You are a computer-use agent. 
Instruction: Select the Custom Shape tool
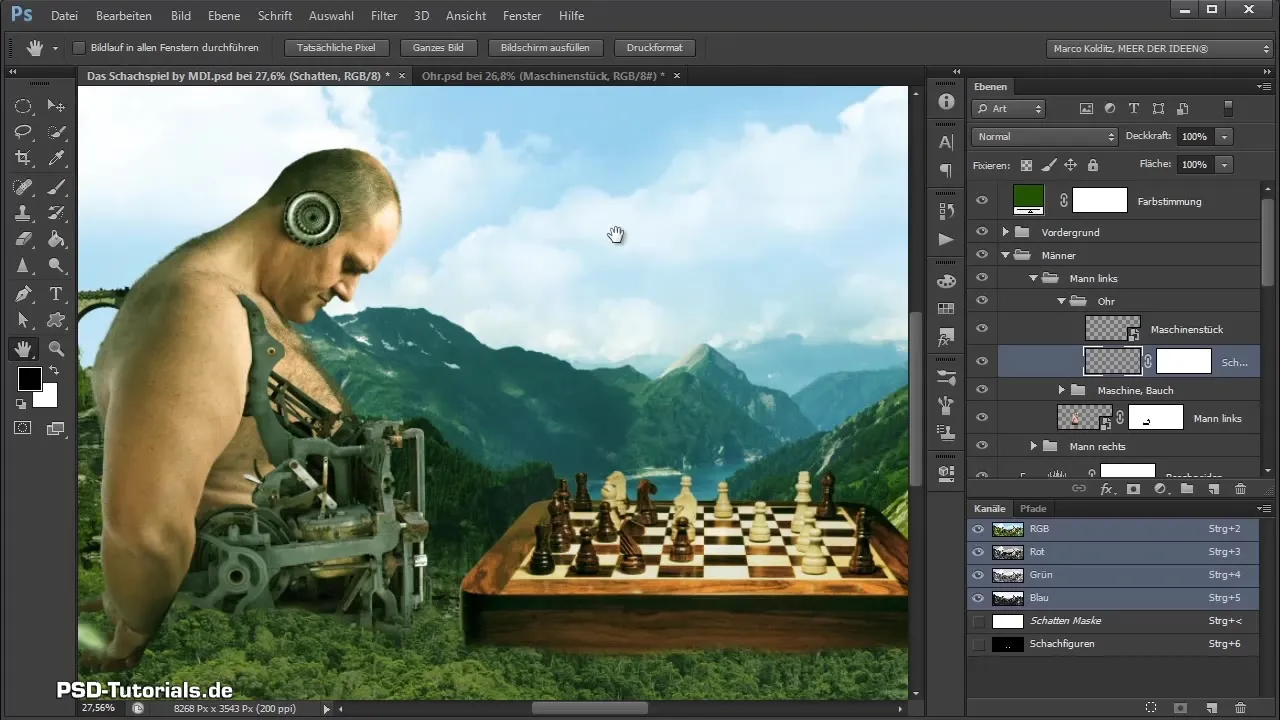point(56,320)
